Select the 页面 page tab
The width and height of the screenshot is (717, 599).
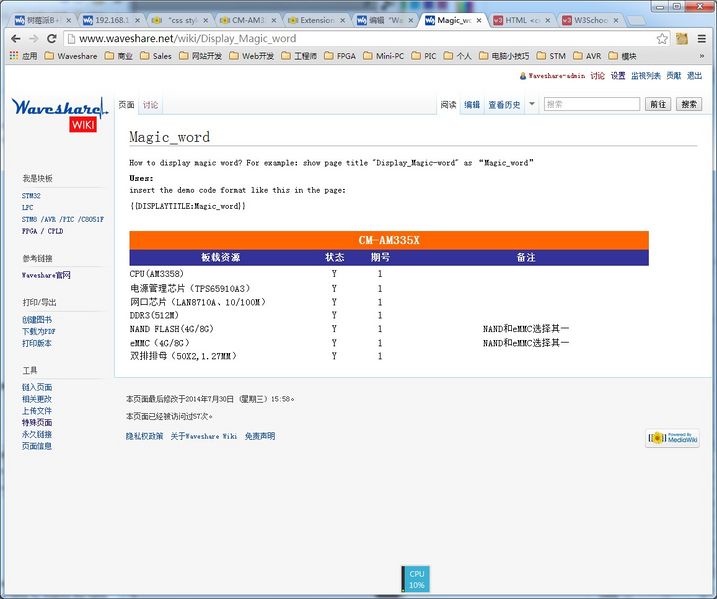click(126, 105)
